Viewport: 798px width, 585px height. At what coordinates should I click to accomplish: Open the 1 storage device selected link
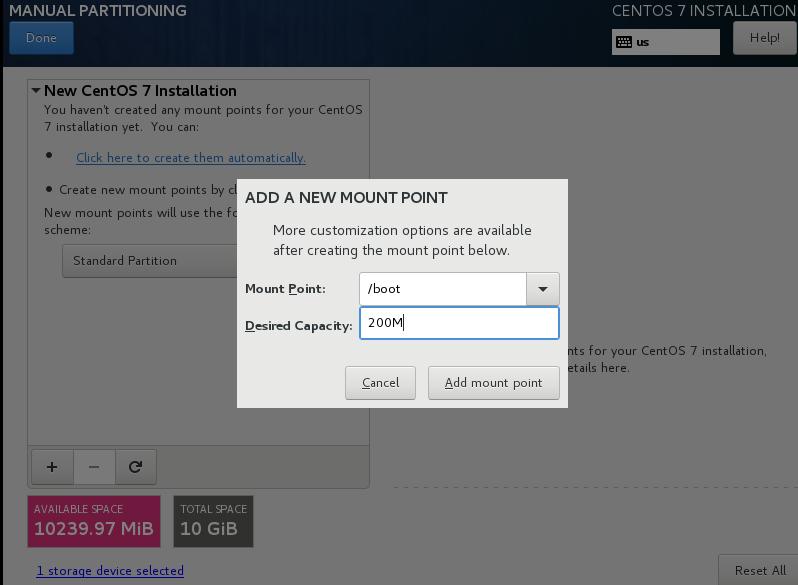tap(110, 571)
